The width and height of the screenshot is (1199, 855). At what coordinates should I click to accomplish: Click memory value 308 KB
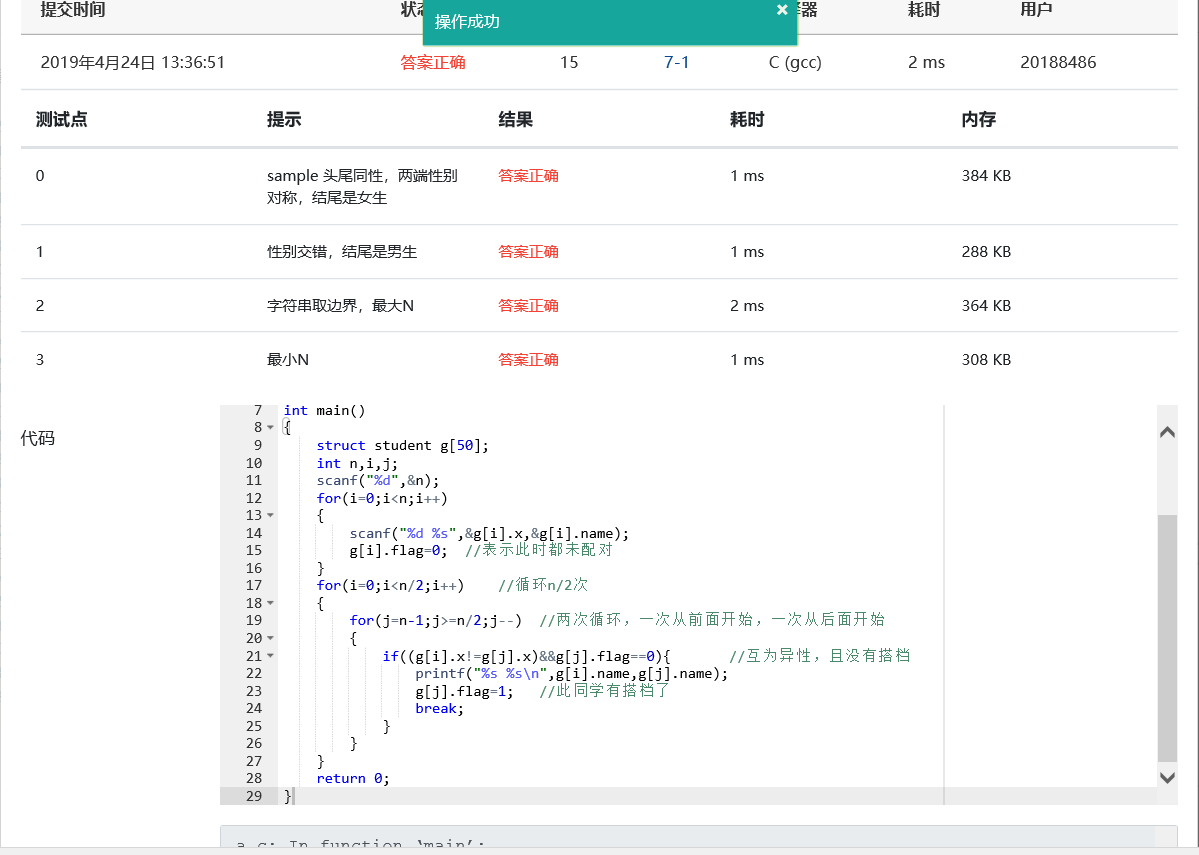(986, 359)
